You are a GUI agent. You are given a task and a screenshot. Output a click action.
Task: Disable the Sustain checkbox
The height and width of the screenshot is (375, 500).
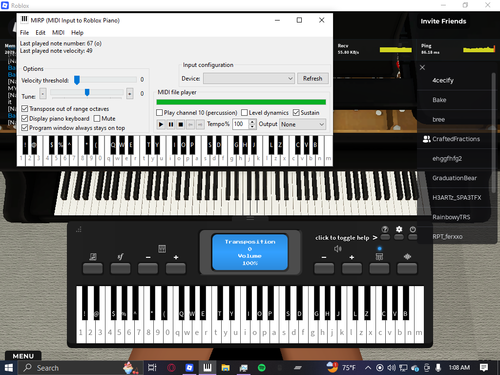point(296,113)
